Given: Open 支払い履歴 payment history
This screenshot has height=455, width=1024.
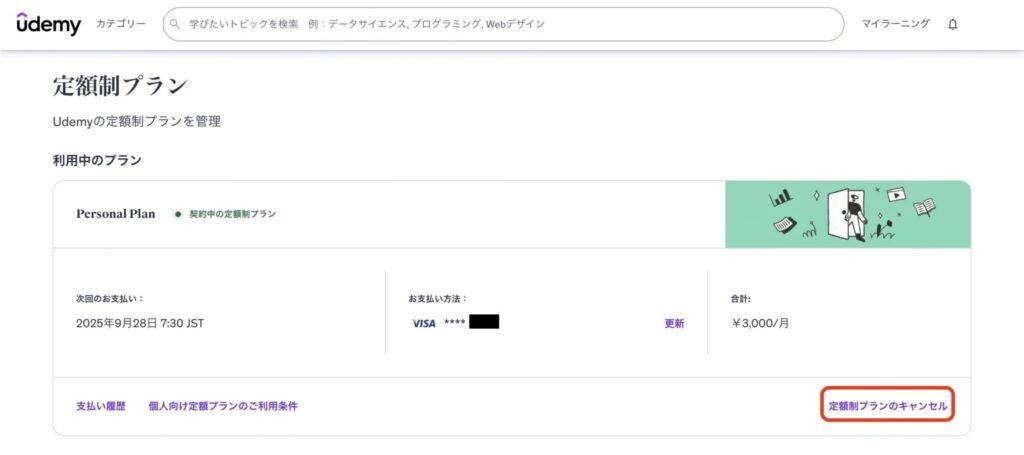Looking at the screenshot, I should [x=101, y=406].
